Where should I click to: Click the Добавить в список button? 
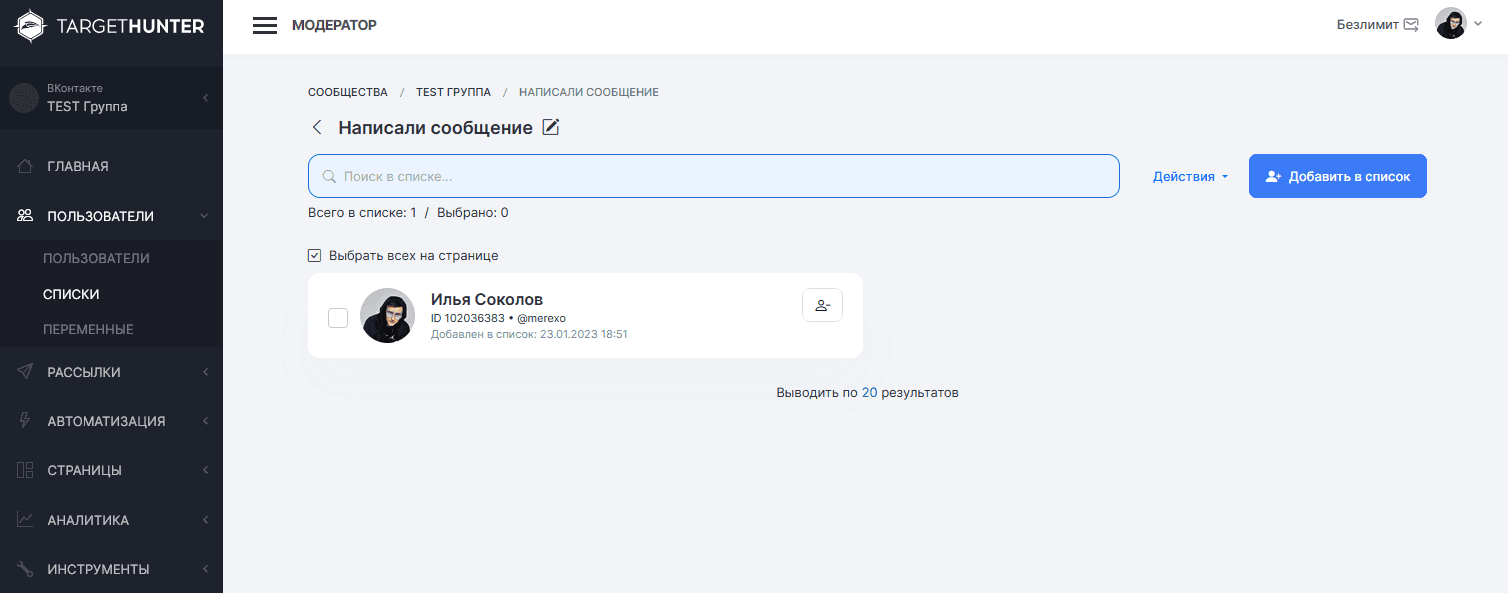coord(1337,176)
